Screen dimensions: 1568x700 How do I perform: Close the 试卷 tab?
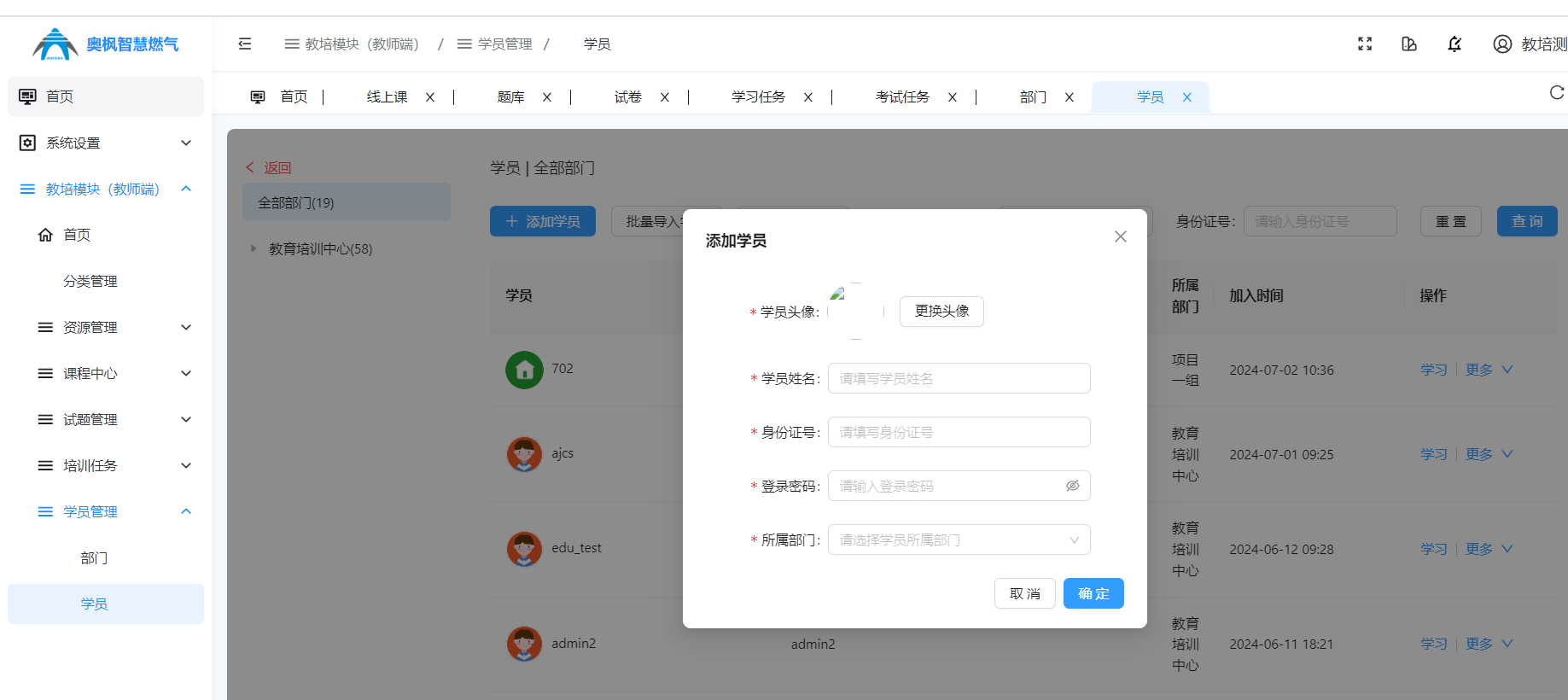(x=664, y=97)
